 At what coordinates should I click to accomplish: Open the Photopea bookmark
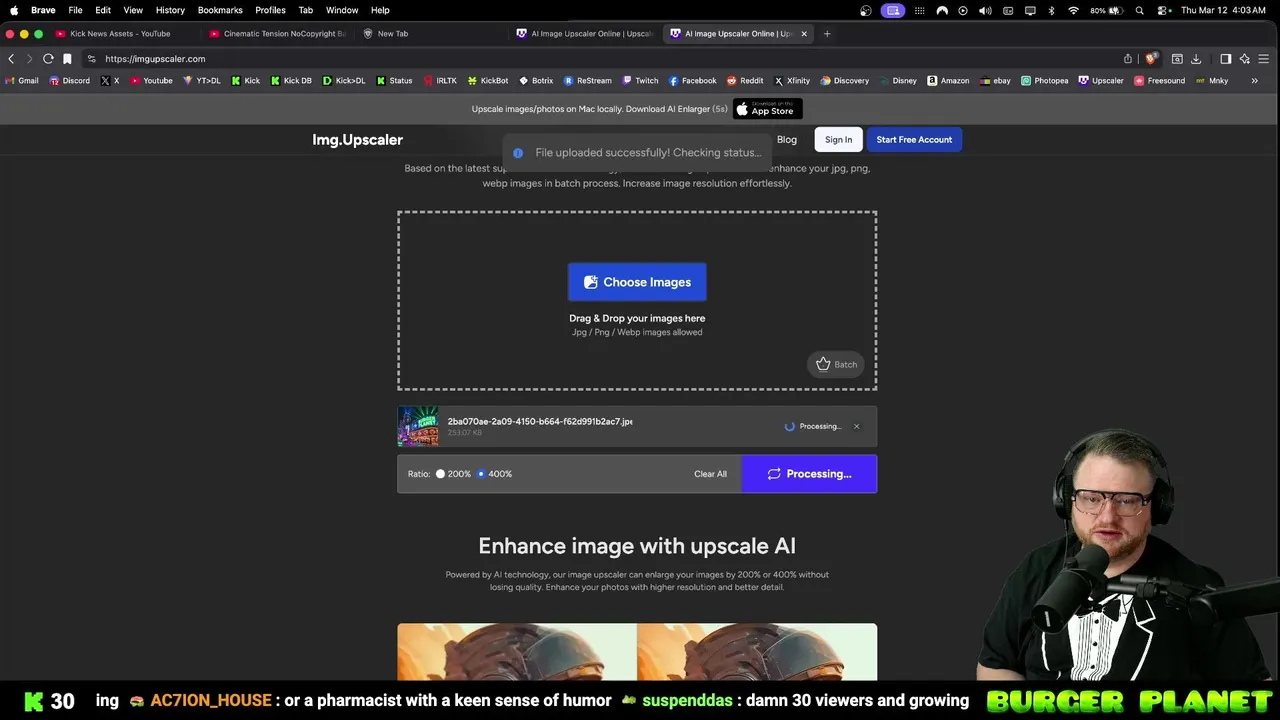[x=1044, y=80]
